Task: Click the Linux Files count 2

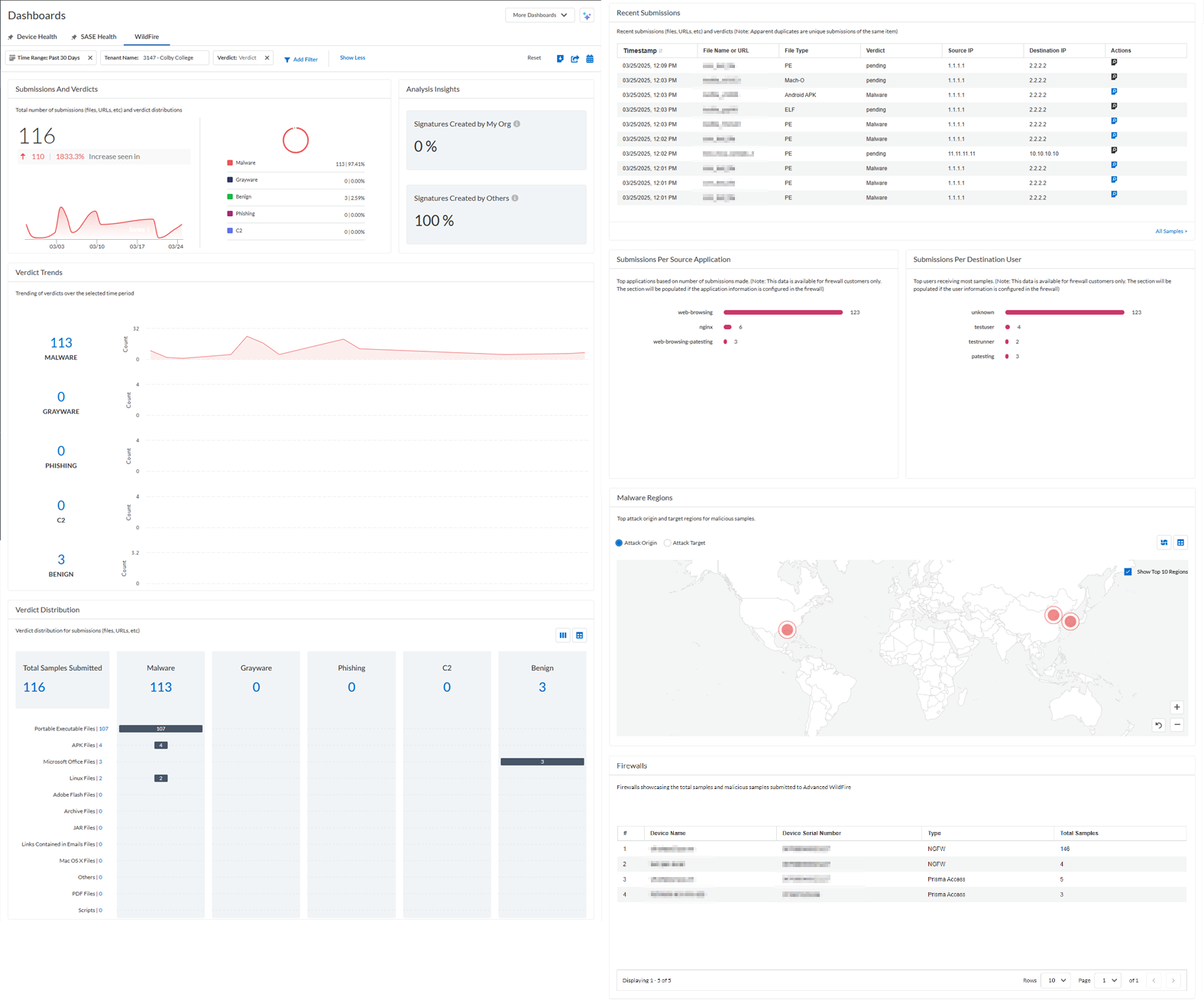Action: pos(100,778)
